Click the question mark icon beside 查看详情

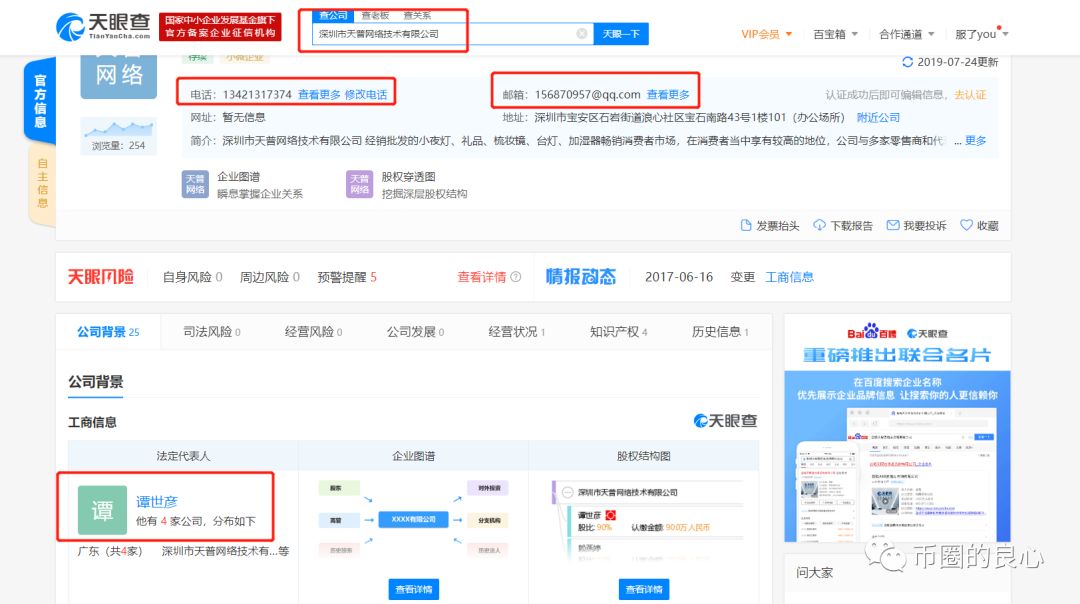[x=516, y=277]
